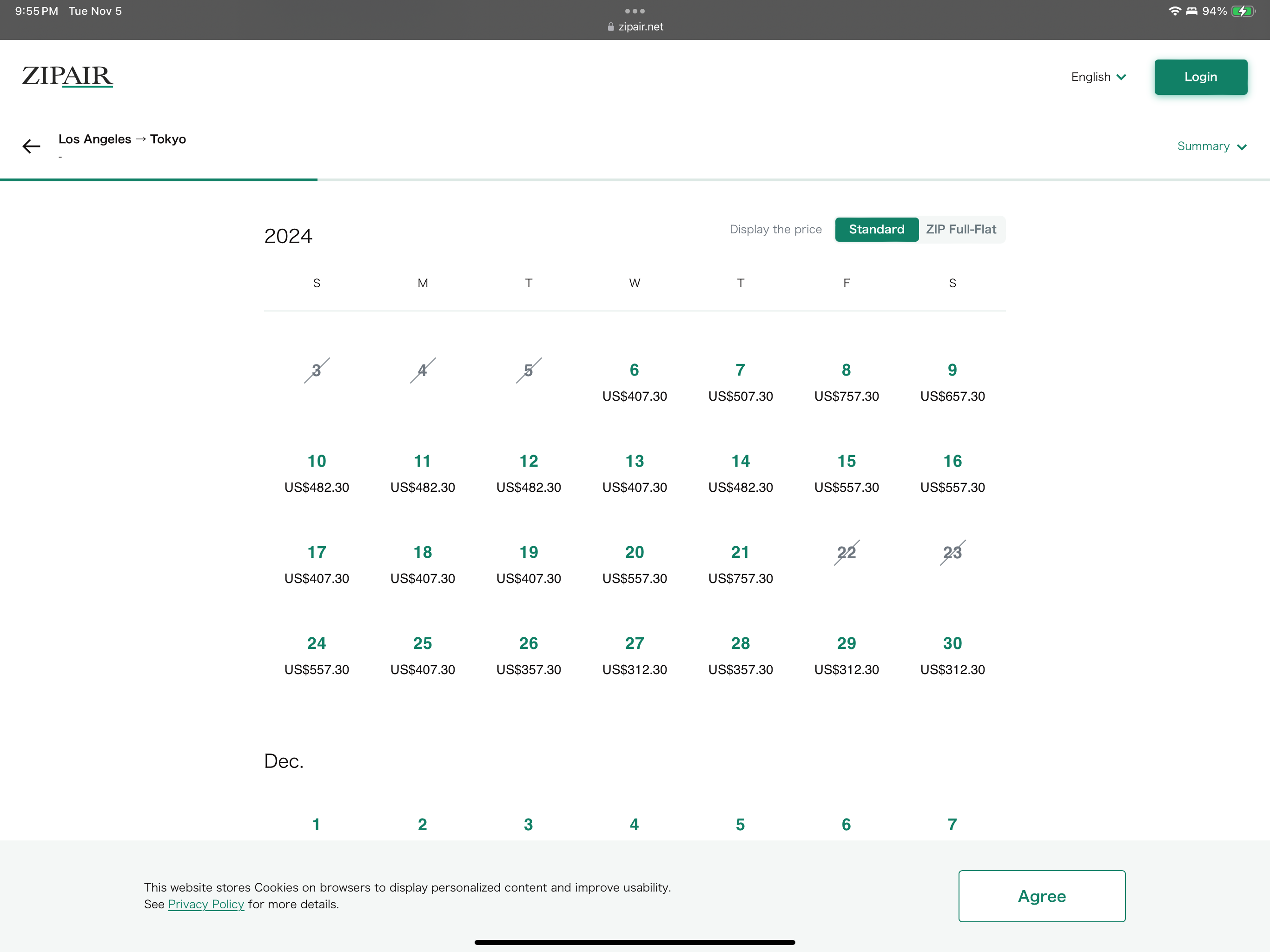Tap the Wi-Fi status icon

[1175, 11]
